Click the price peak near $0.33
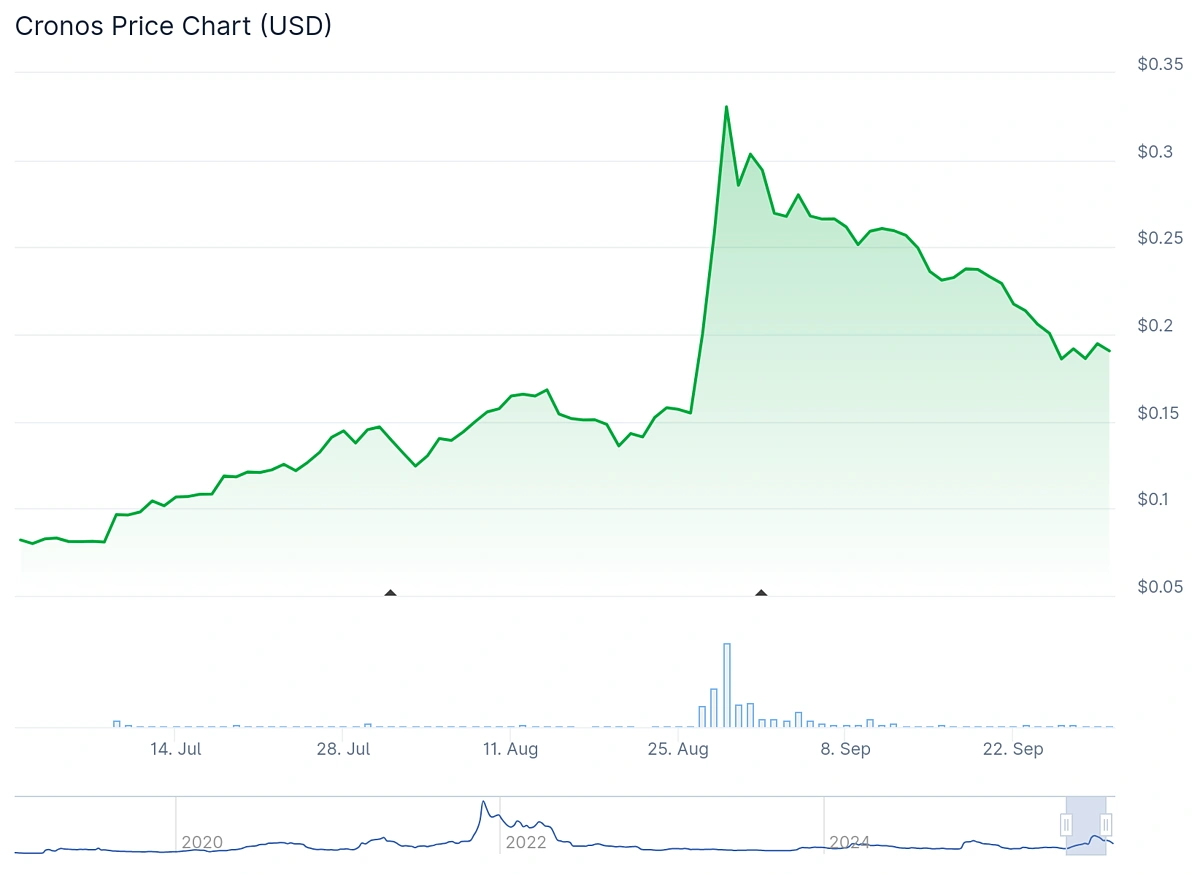The width and height of the screenshot is (1200, 876). [x=726, y=107]
